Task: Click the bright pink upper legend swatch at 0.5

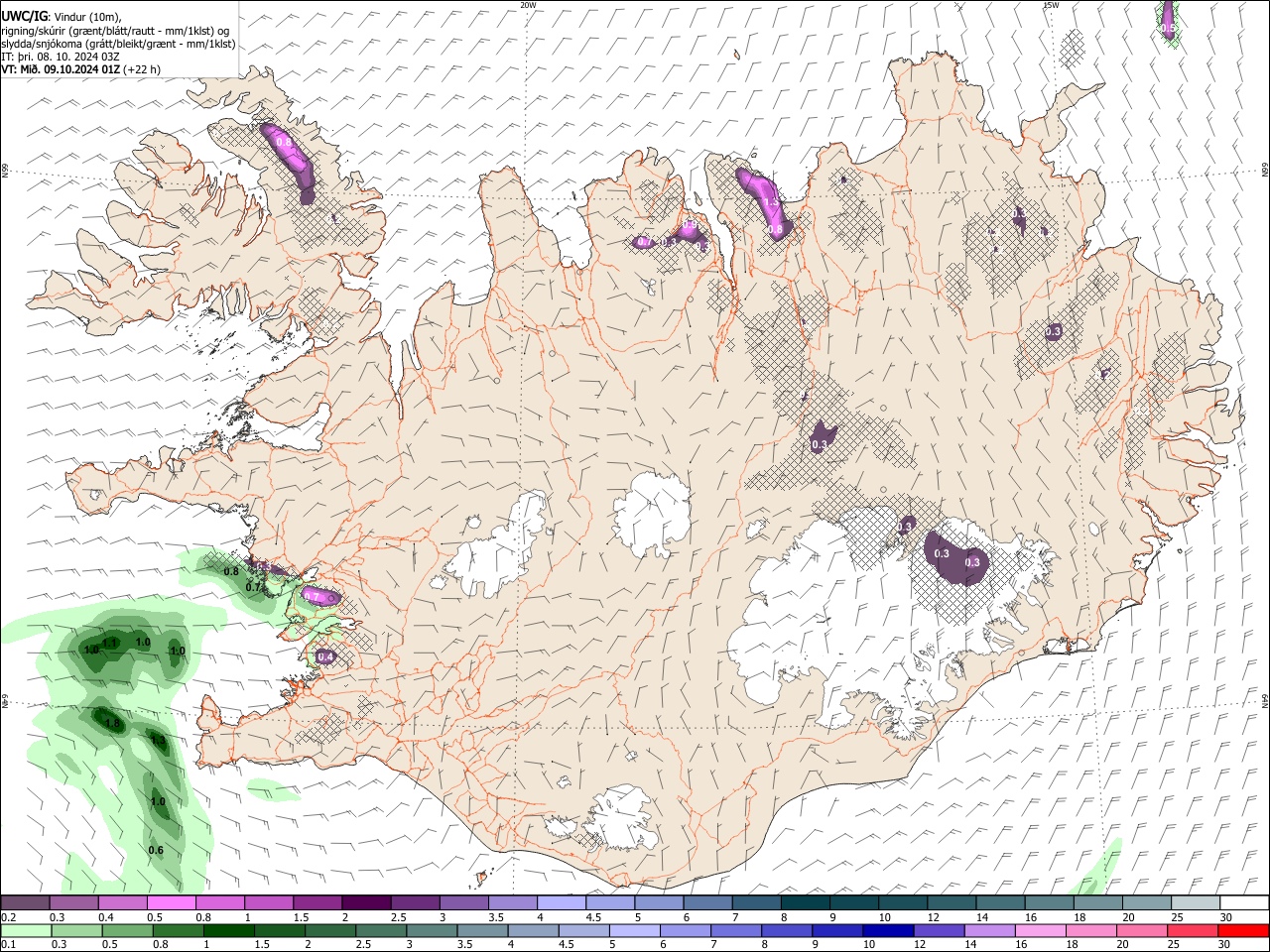Action: [x=171, y=902]
